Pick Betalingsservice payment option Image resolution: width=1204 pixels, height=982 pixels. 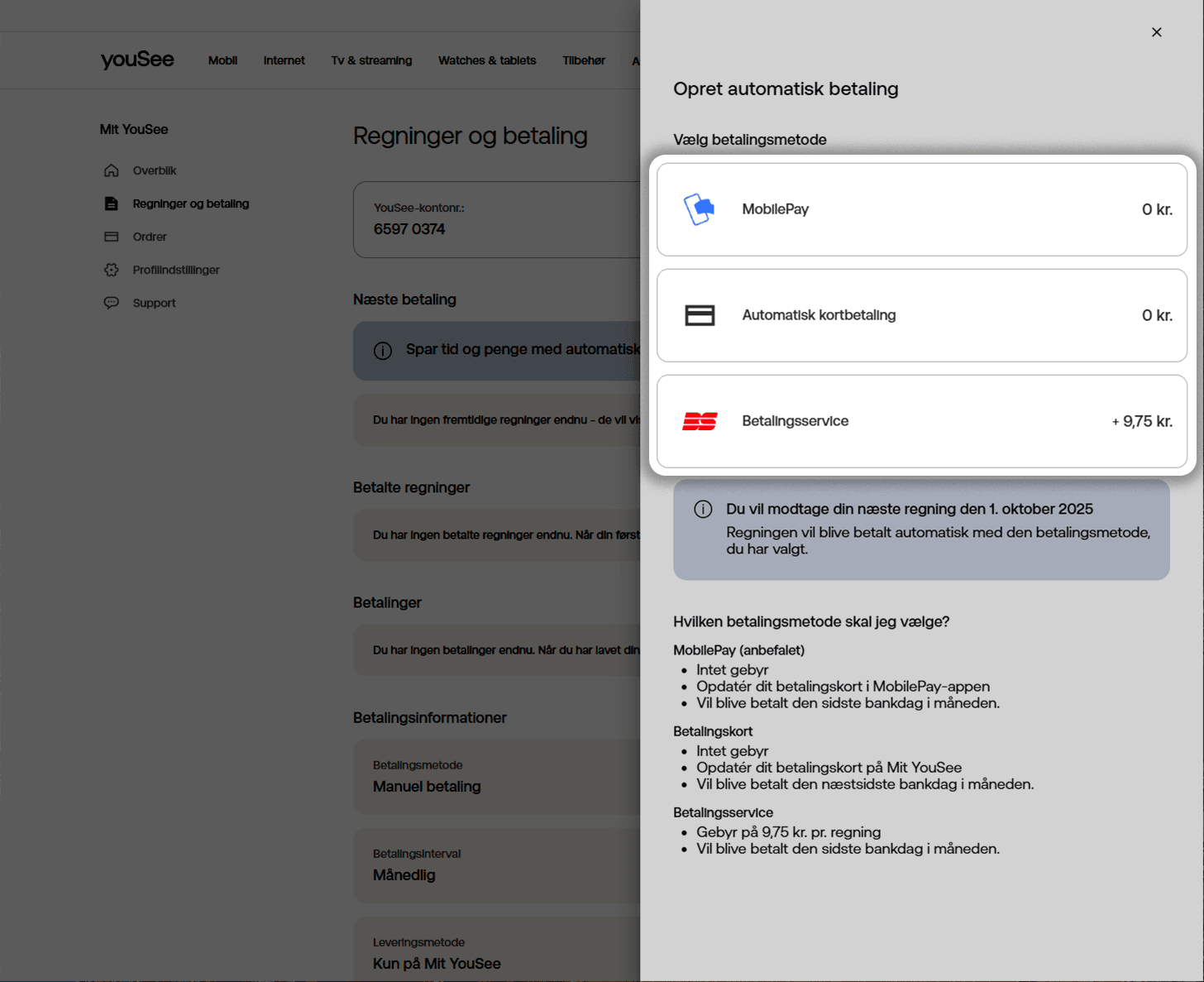click(921, 421)
